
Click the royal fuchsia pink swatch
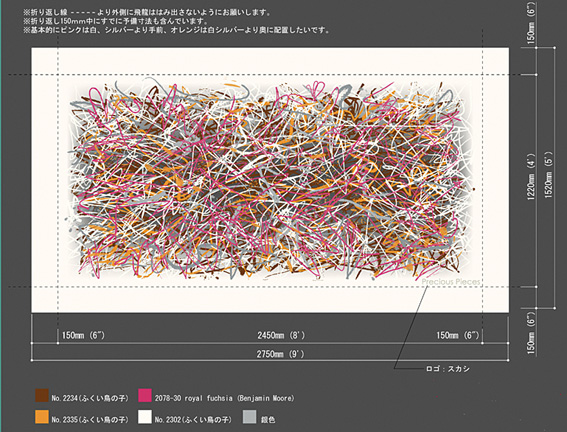145,395
